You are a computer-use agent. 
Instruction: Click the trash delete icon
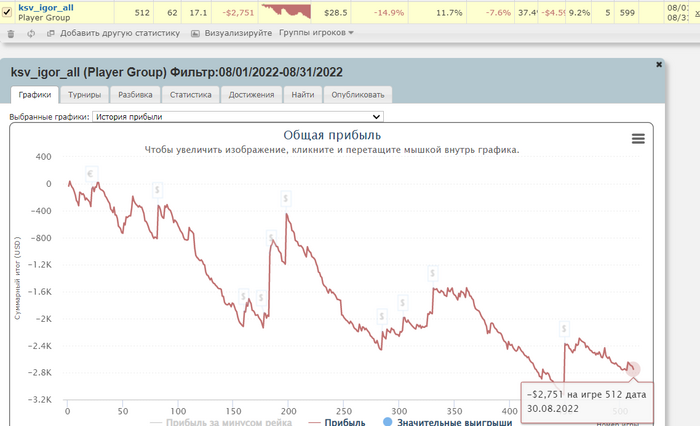[11, 33]
